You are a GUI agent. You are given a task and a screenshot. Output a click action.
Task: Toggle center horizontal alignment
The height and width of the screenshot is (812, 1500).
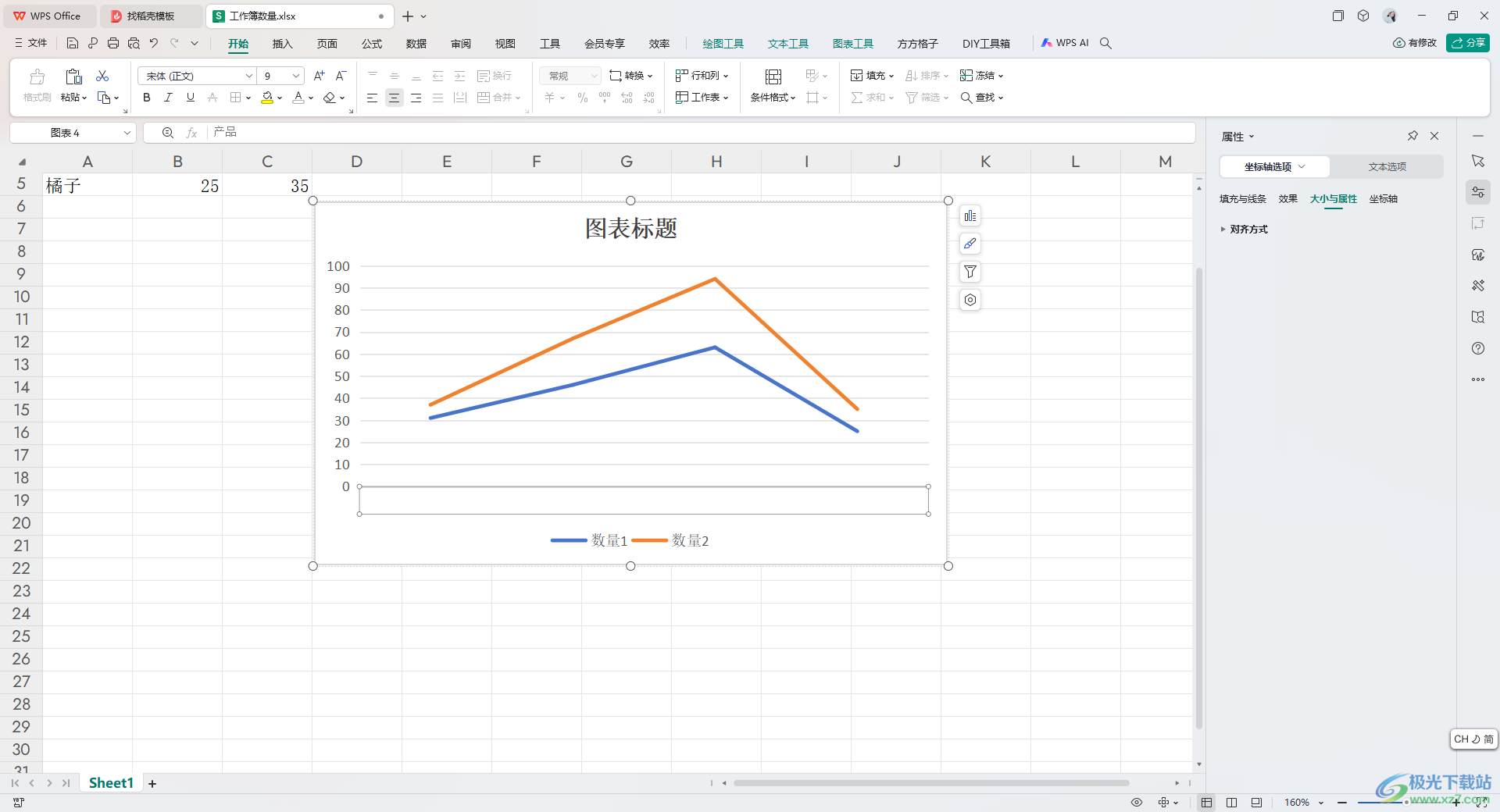[x=394, y=98]
